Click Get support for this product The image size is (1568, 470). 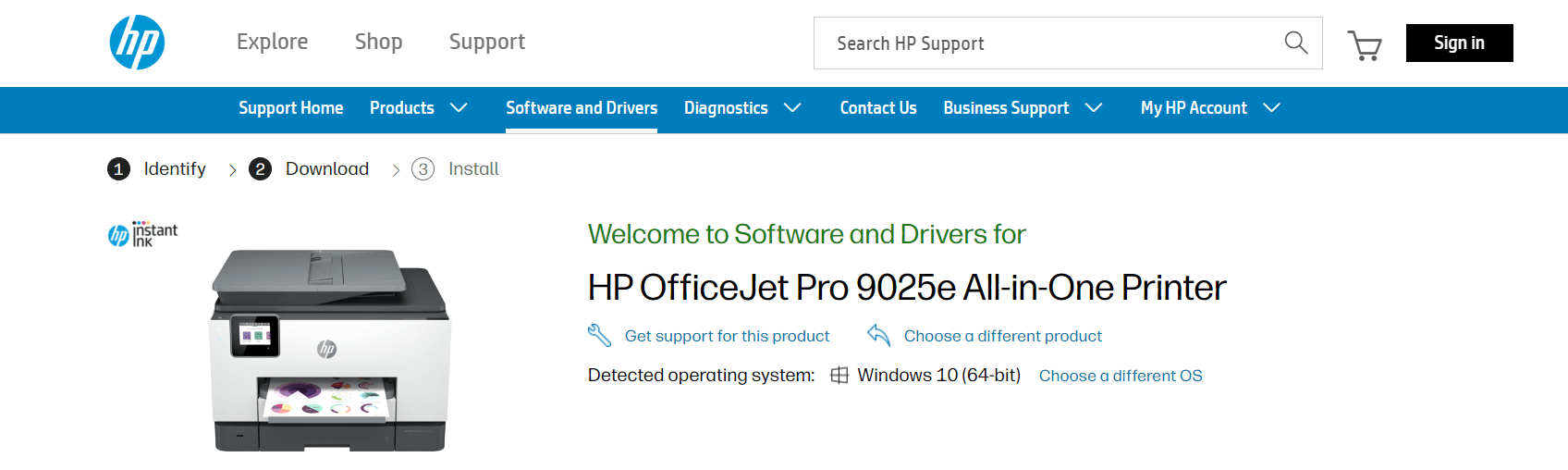(x=727, y=336)
